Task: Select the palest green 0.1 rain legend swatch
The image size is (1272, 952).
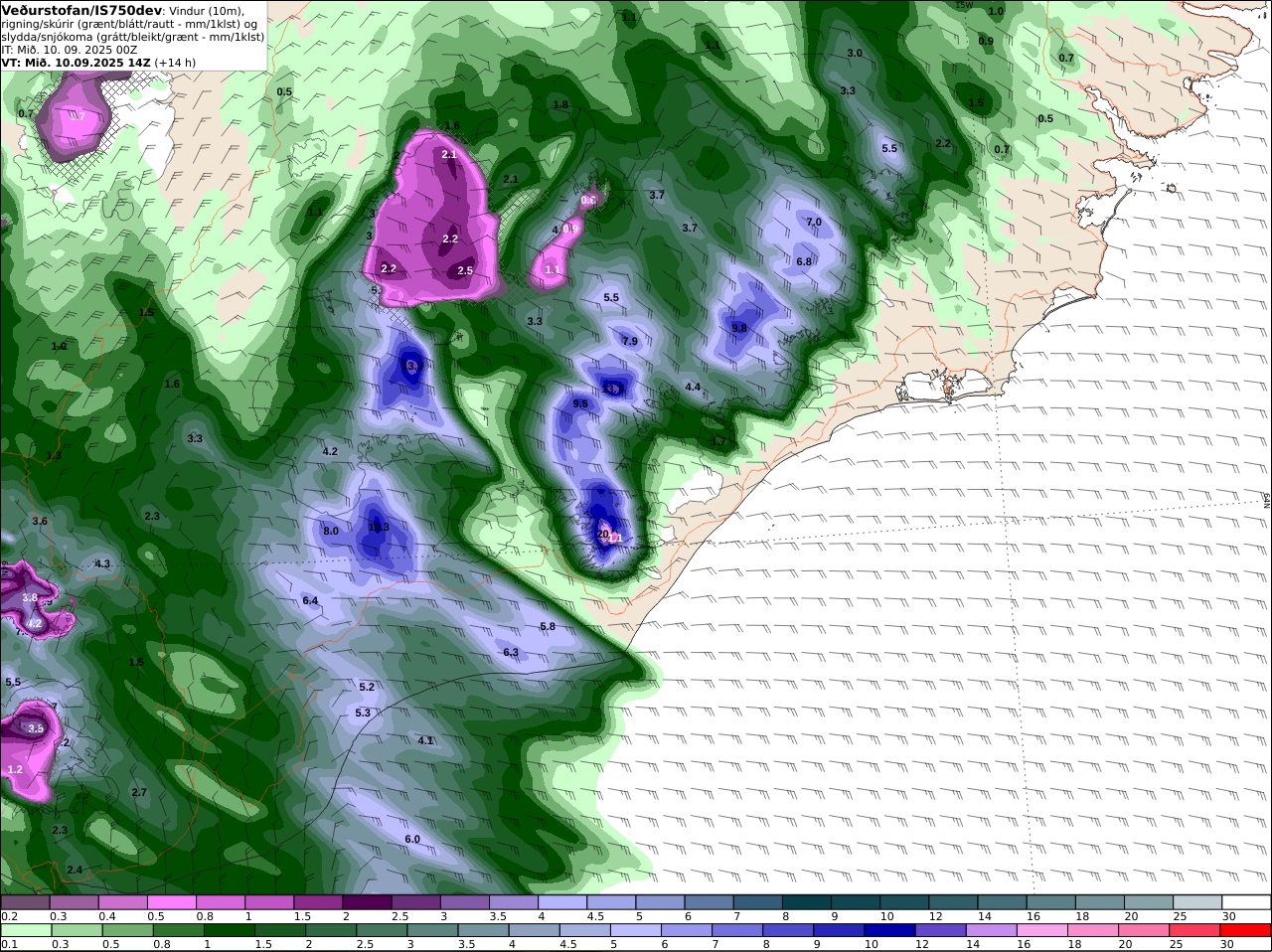Action: (25, 930)
